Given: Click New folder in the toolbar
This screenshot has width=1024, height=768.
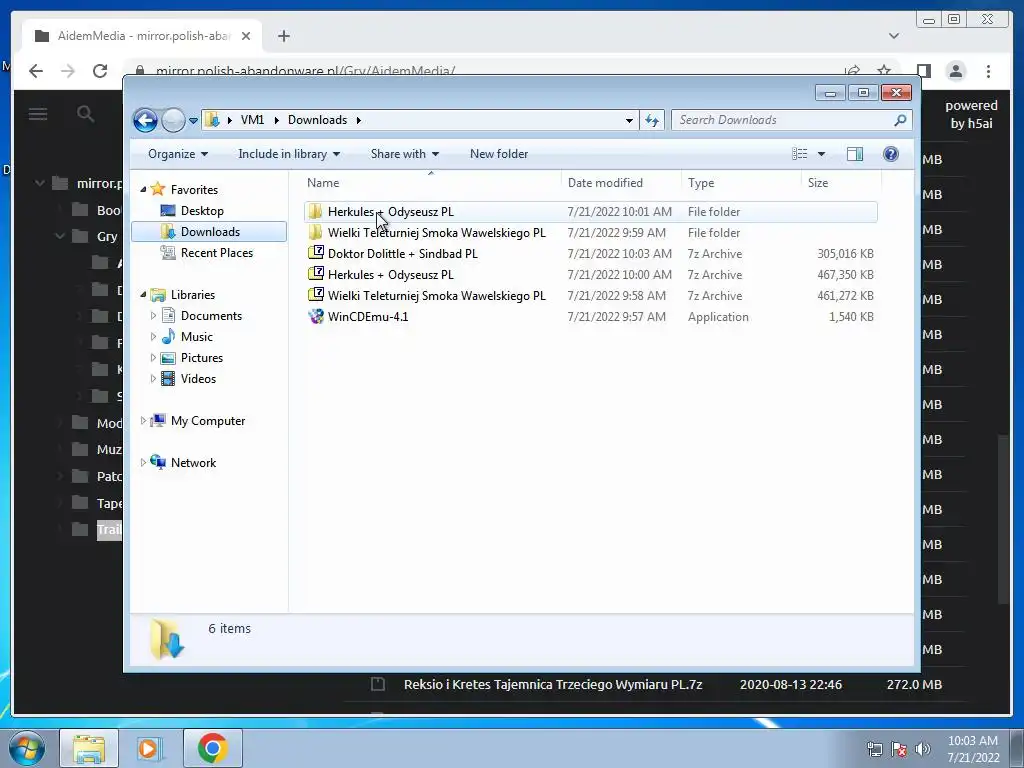Looking at the screenshot, I should [499, 154].
